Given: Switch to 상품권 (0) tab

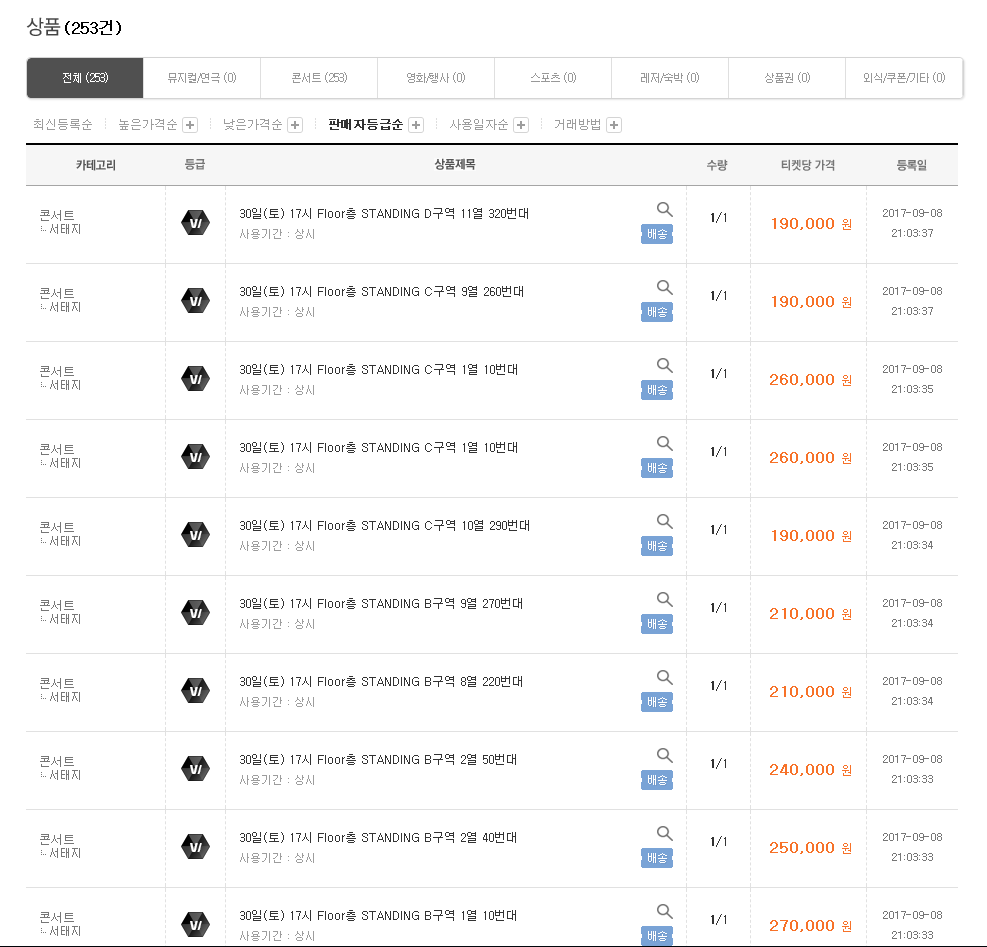Looking at the screenshot, I should [x=787, y=78].
